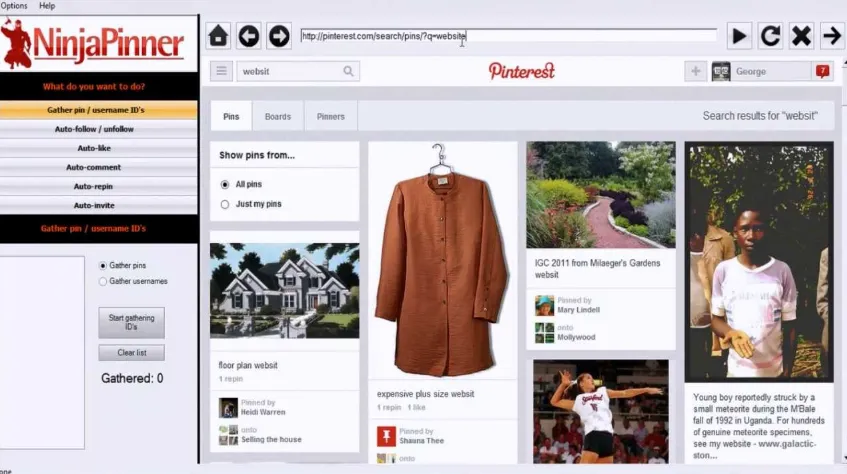Screen dimensions: 847x474
Task: Choose the Auto-invite task
Action: tap(98, 205)
